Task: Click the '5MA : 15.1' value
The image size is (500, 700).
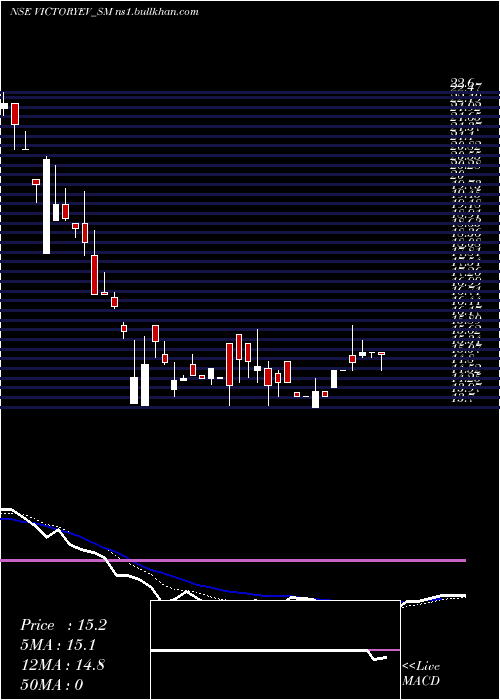Action: click(58, 645)
